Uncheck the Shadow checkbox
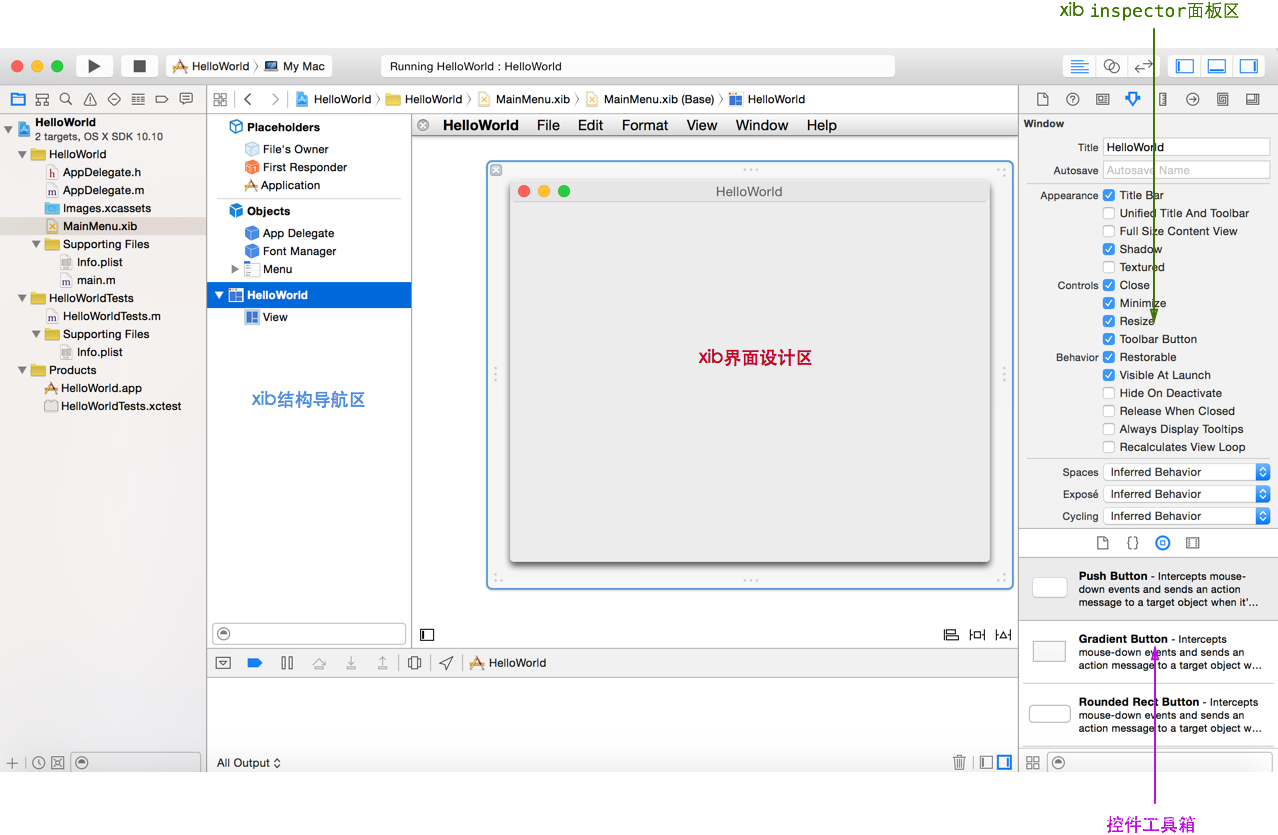The width and height of the screenshot is (1278, 835). pyautogui.click(x=1109, y=249)
